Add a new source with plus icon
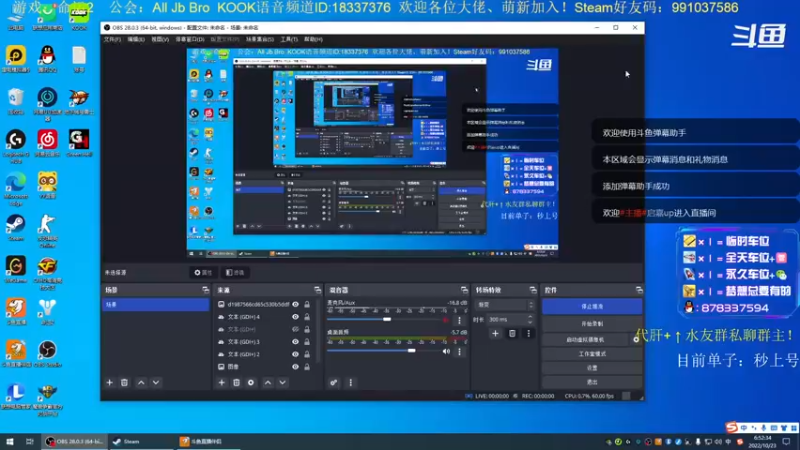800x450 pixels. [221, 383]
